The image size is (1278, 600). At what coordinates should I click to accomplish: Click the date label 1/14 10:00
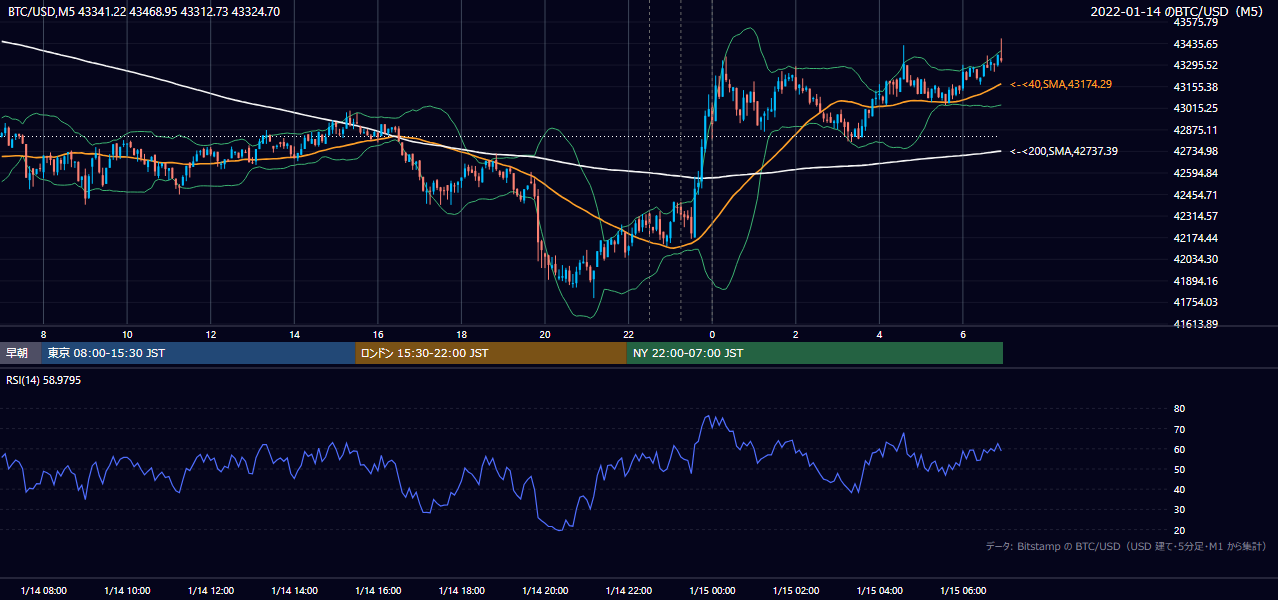tap(127, 590)
